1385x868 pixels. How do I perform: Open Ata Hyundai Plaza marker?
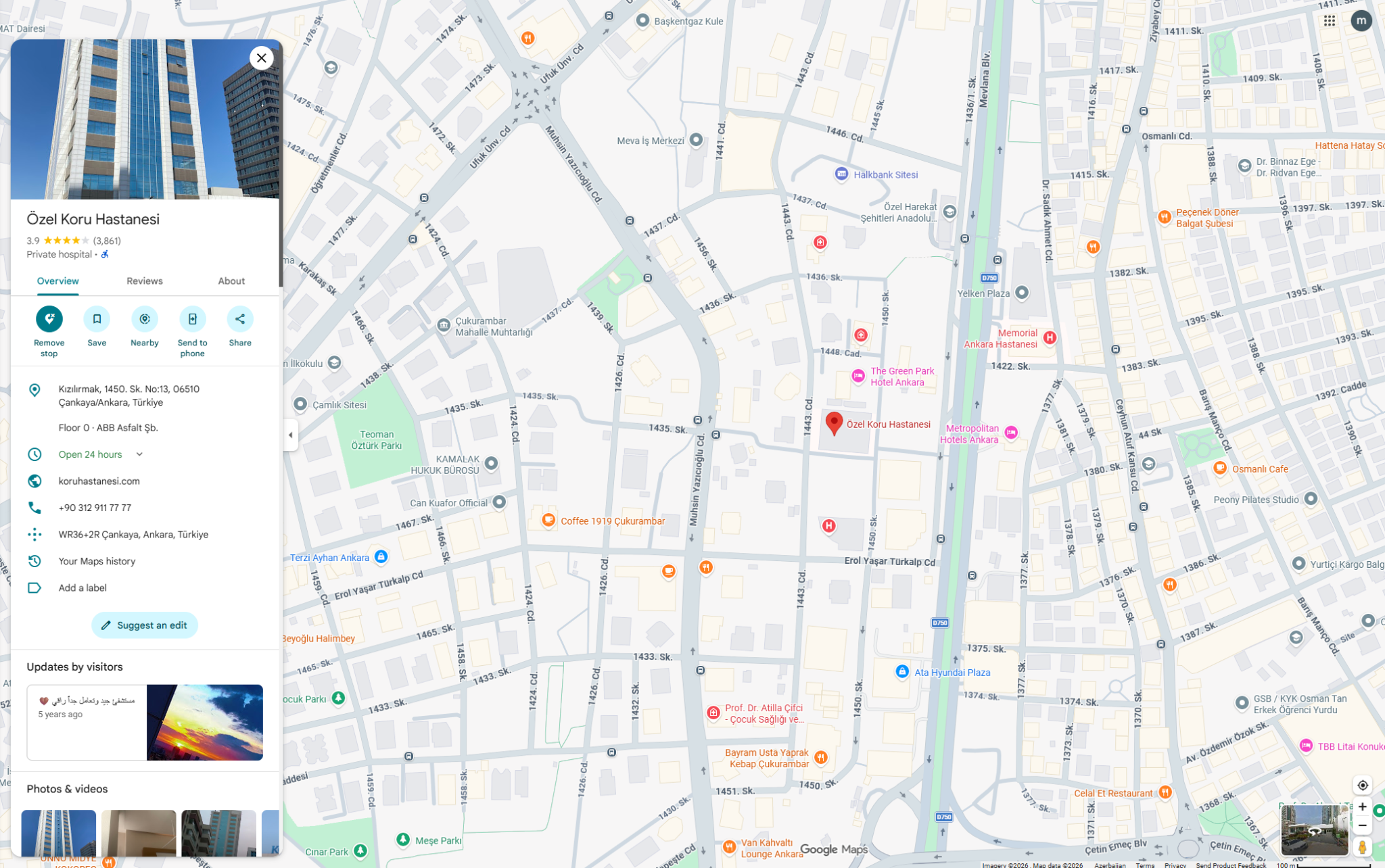tap(901, 672)
